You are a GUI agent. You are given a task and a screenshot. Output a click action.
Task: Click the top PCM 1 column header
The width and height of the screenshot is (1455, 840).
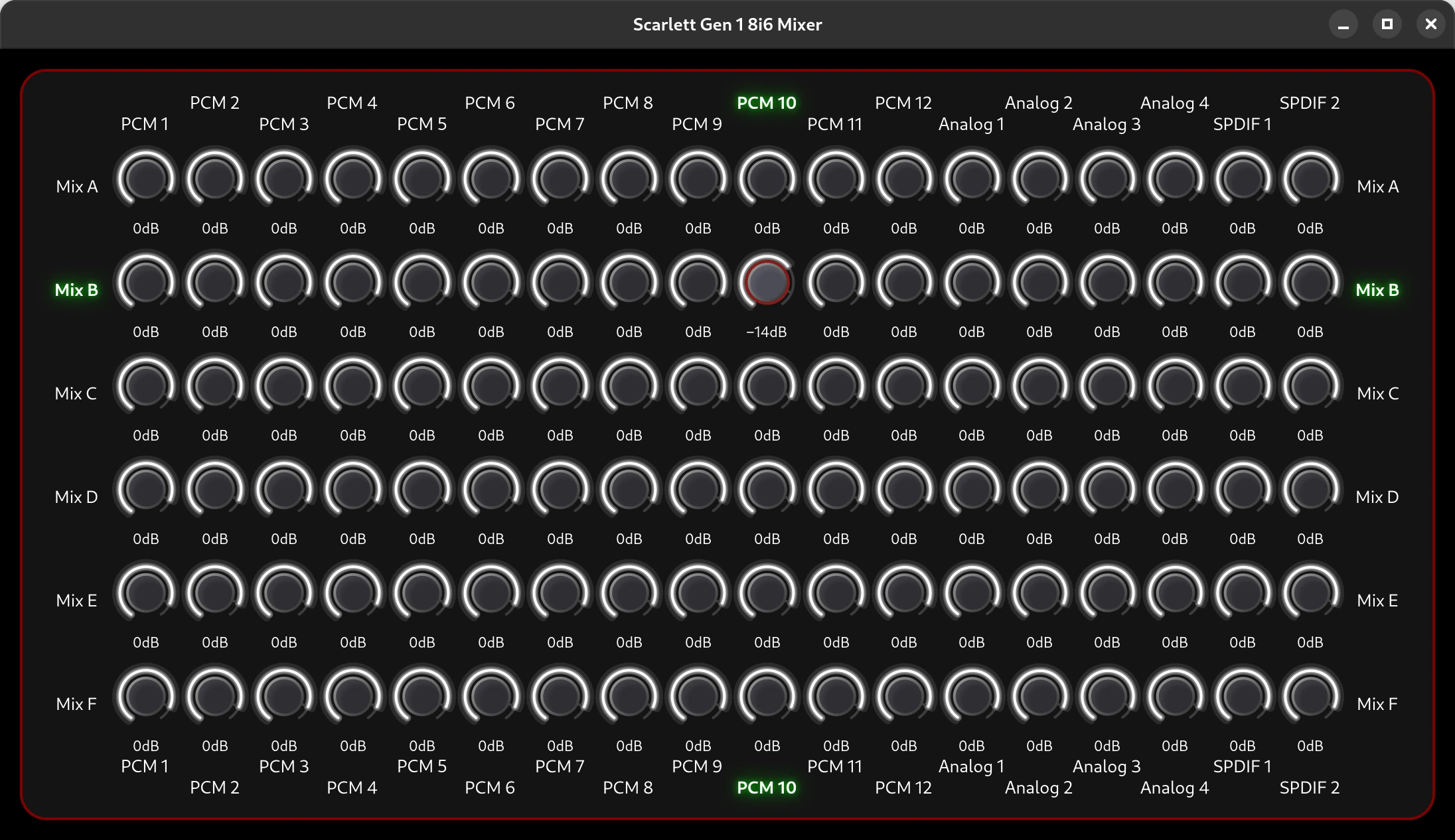(145, 124)
